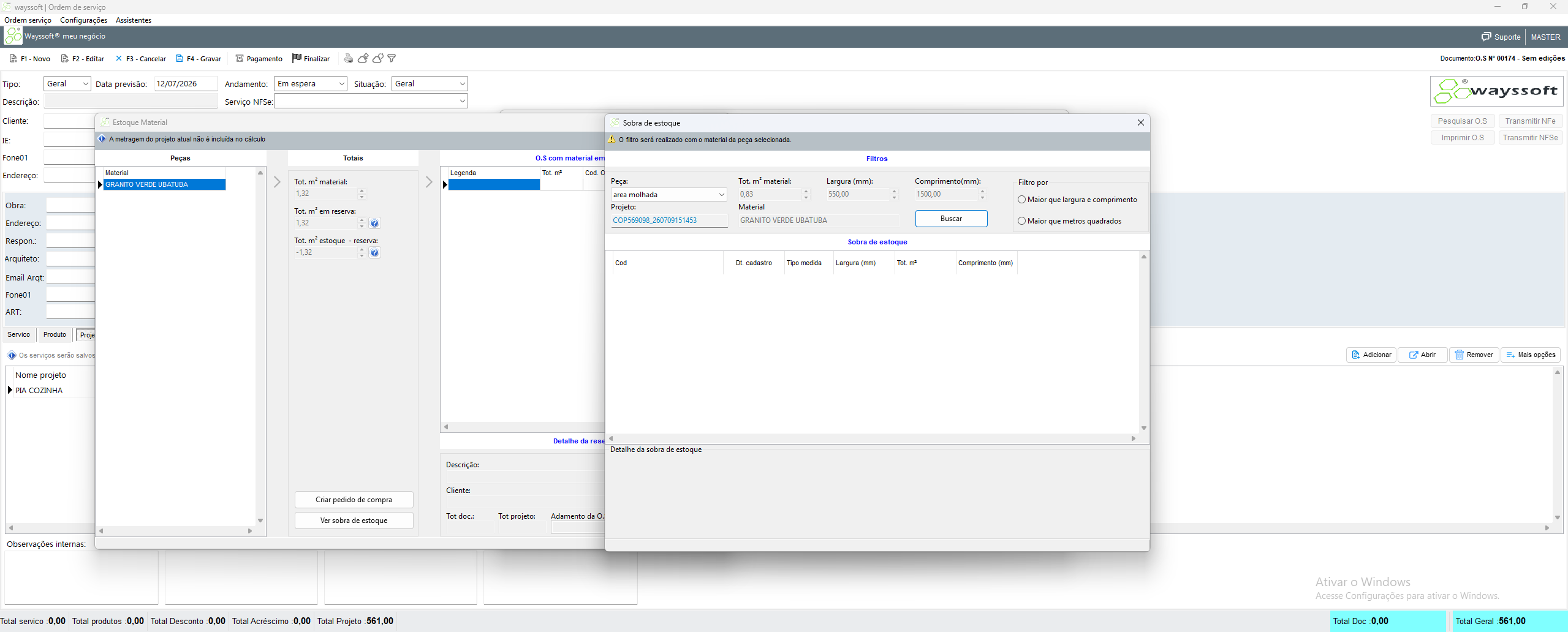This screenshot has width=1568, height=632.
Task: Click the Cod column header
Action: [668, 263]
